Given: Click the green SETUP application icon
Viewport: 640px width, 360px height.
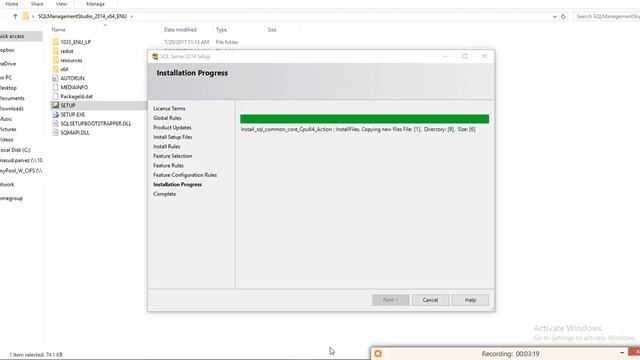Looking at the screenshot, I should (56, 105).
